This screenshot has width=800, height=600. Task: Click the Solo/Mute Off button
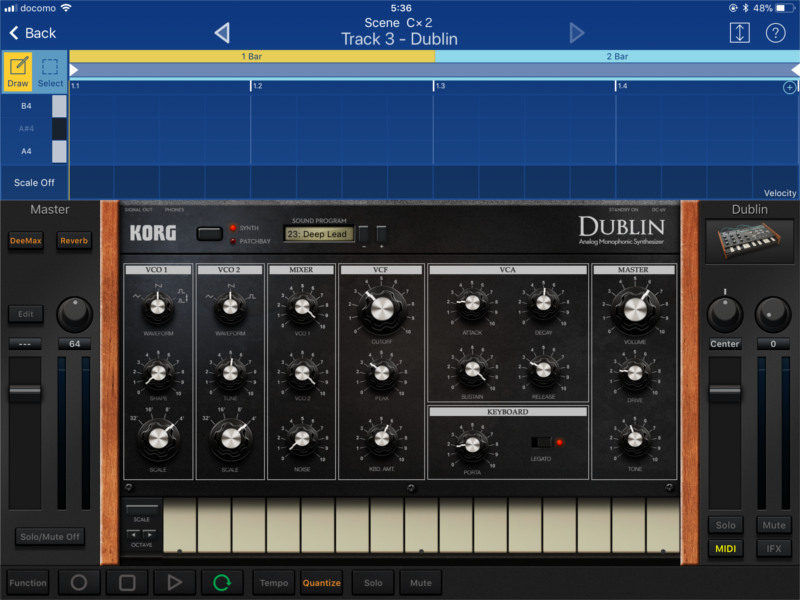[49, 537]
